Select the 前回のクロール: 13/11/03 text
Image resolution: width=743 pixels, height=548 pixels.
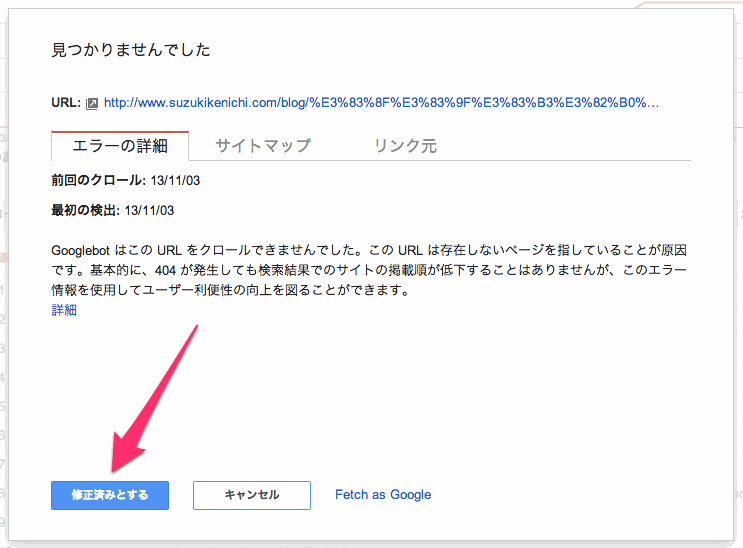pyautogui.click(x=126, y=180)
